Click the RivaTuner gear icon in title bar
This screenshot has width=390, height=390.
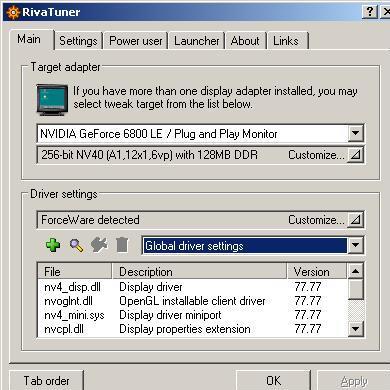pyautogui.click(x=13, y=12)
